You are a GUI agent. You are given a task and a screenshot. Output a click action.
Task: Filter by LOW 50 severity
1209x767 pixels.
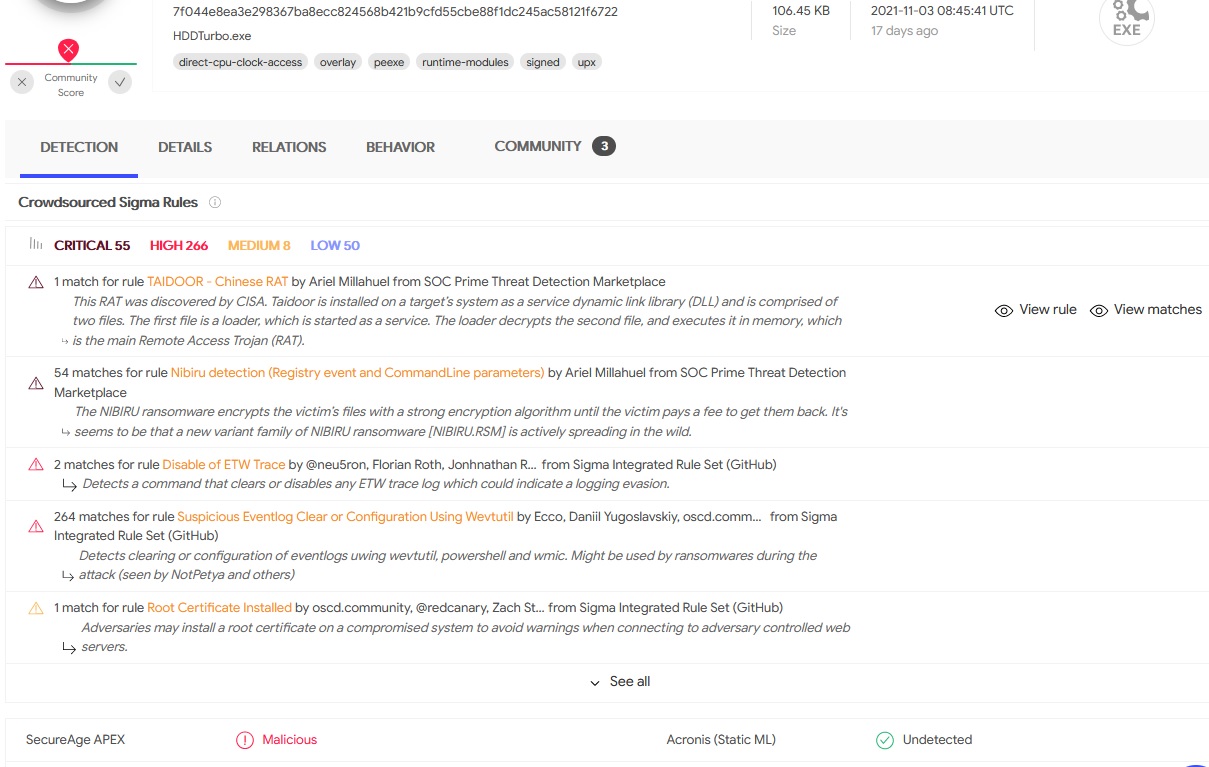click(335, 245)
